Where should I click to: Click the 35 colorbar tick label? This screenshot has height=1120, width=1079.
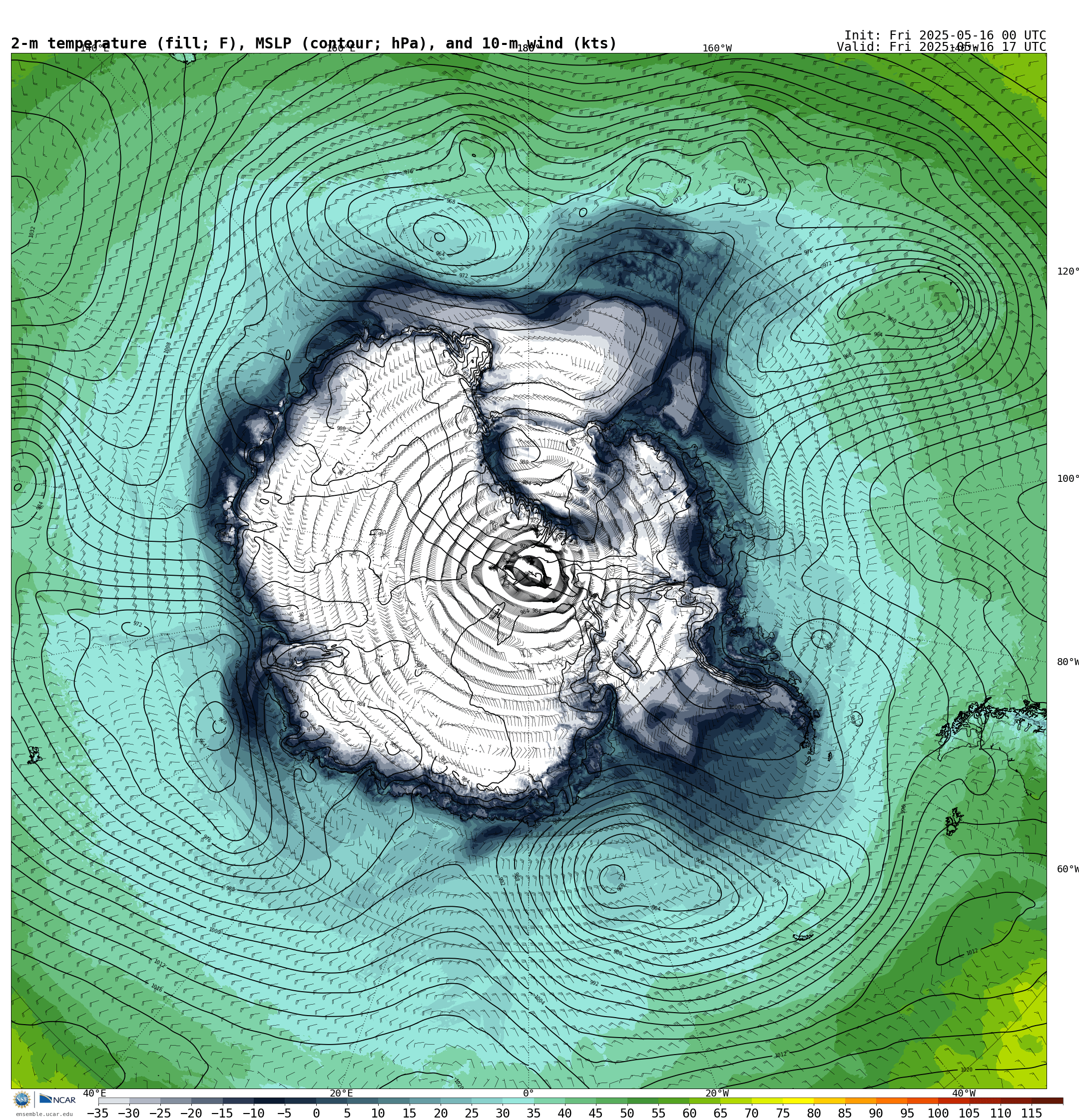[534, 1113]
